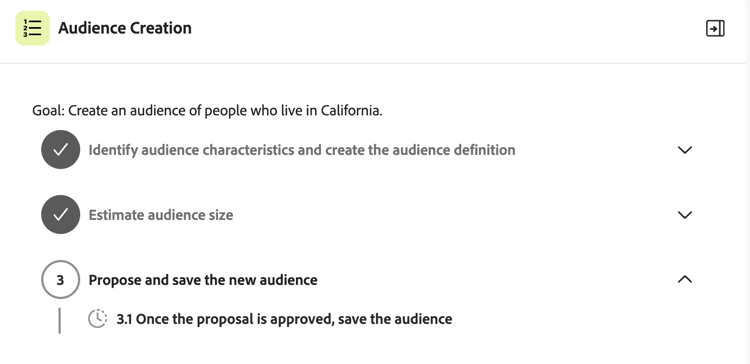Click the Goal description sentence

point(207,110)
